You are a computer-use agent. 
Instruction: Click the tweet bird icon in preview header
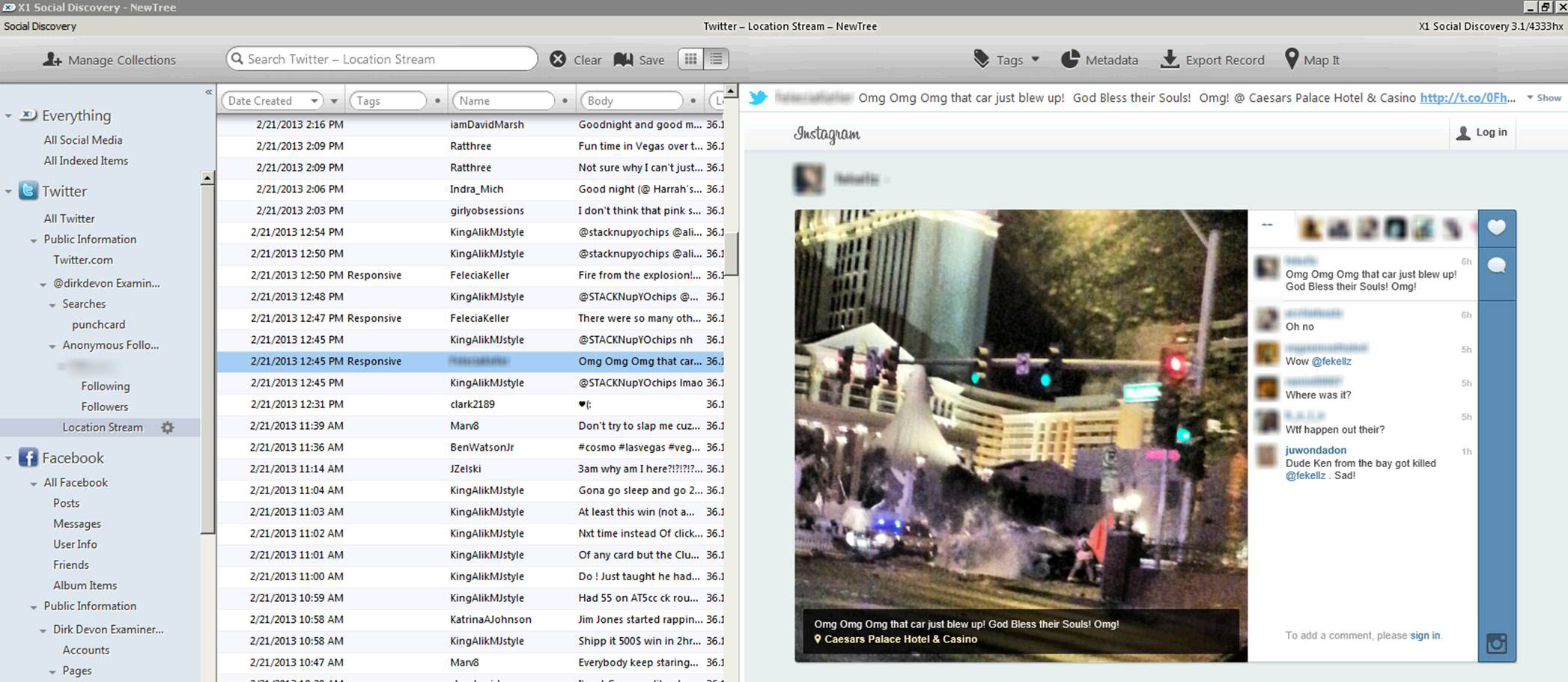click(x=758, y=97)
